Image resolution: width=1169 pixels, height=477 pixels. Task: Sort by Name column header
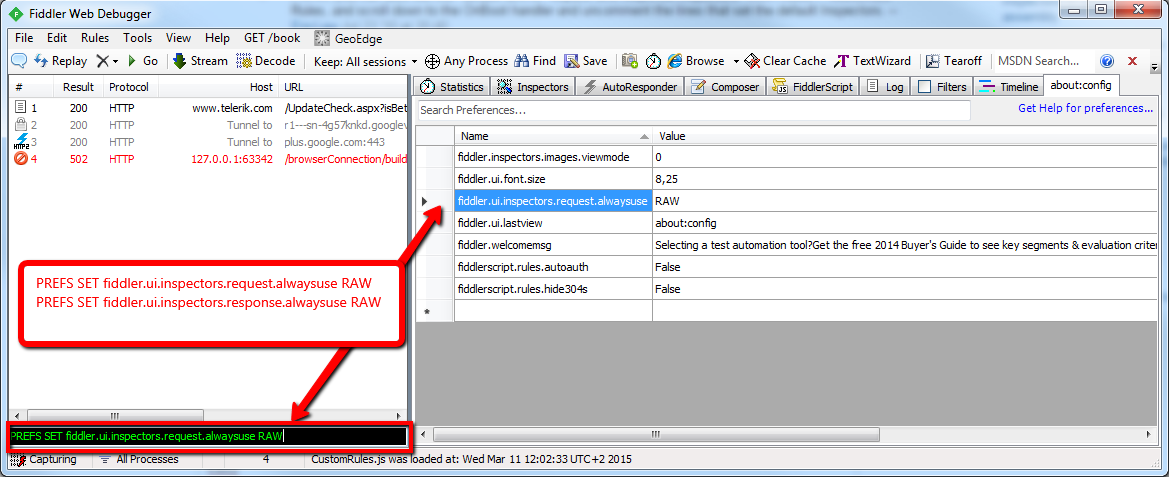point(553,136)
